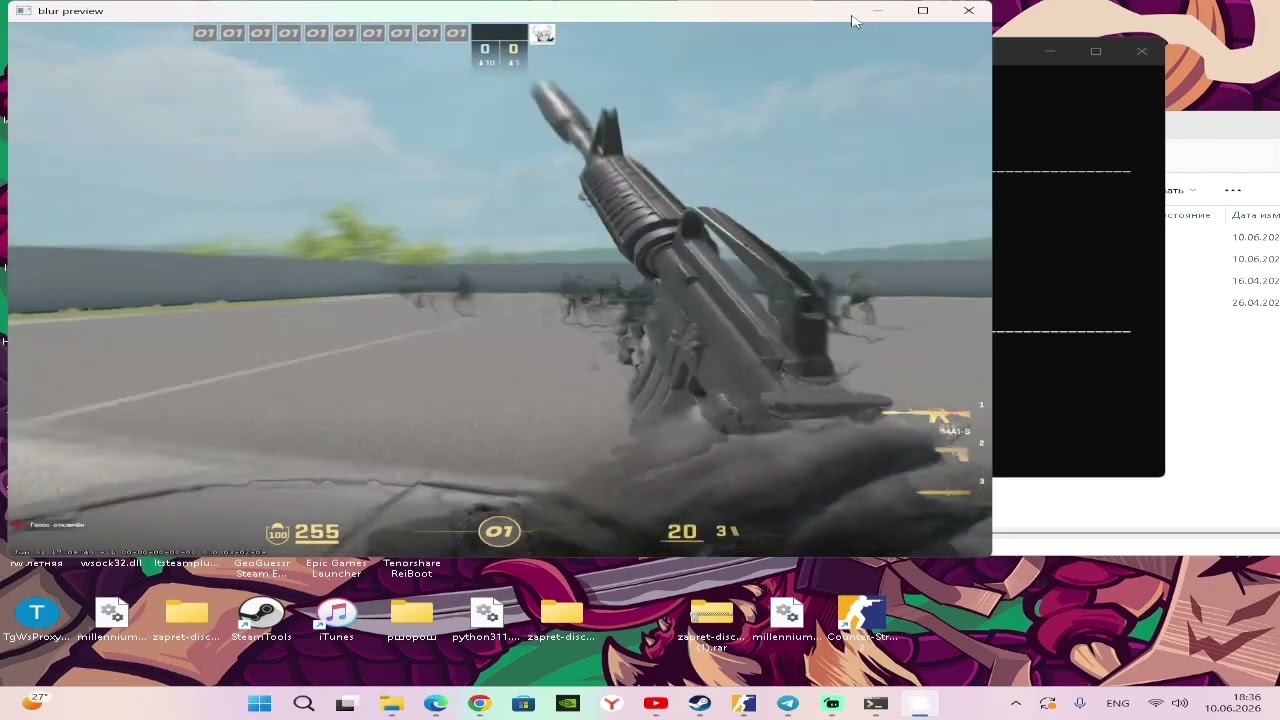
Task: Open the NVIDIA app on the taskbar
Action: (567, 704)
